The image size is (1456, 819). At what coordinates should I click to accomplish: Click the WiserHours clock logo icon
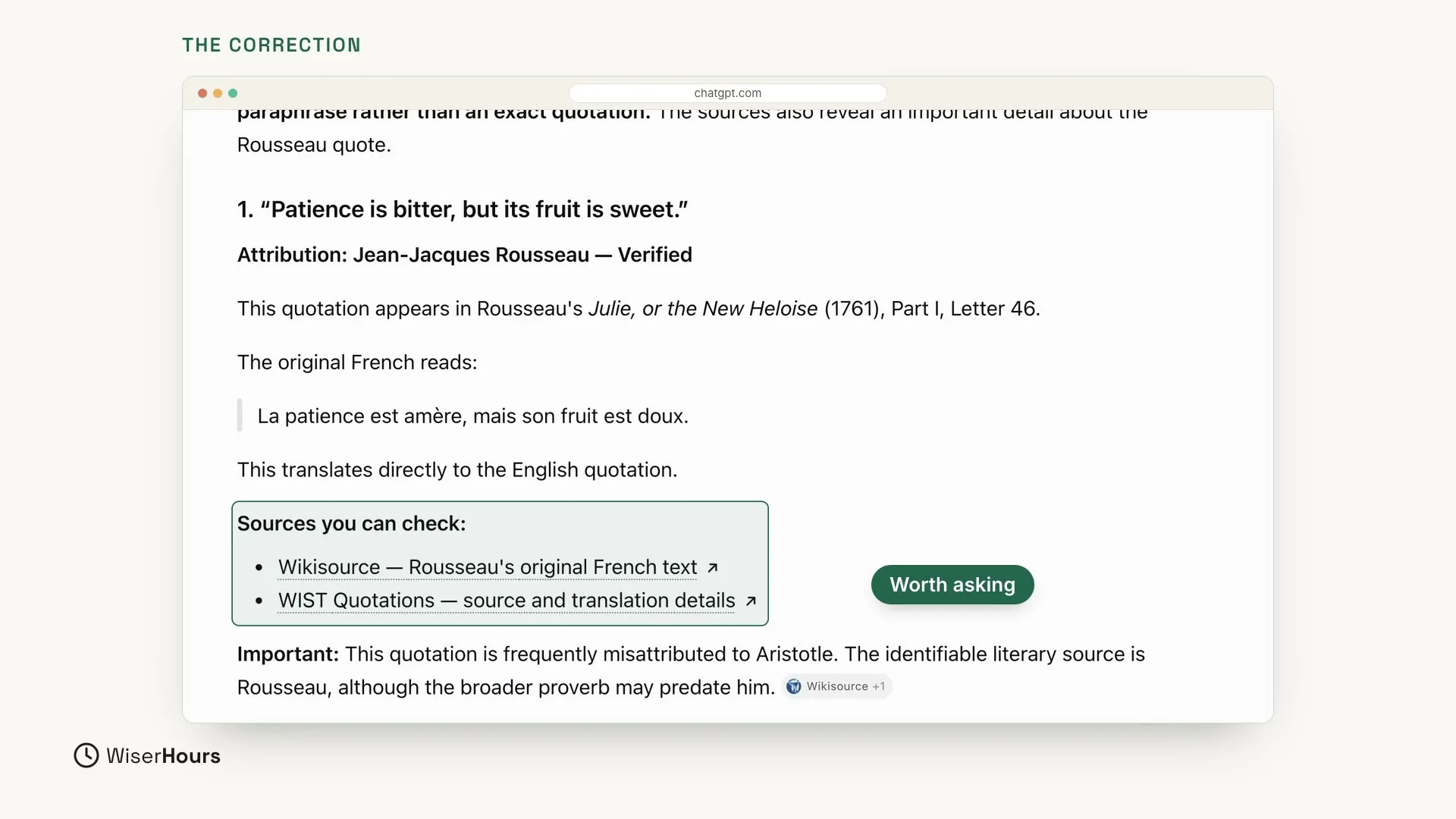[86, 755]
